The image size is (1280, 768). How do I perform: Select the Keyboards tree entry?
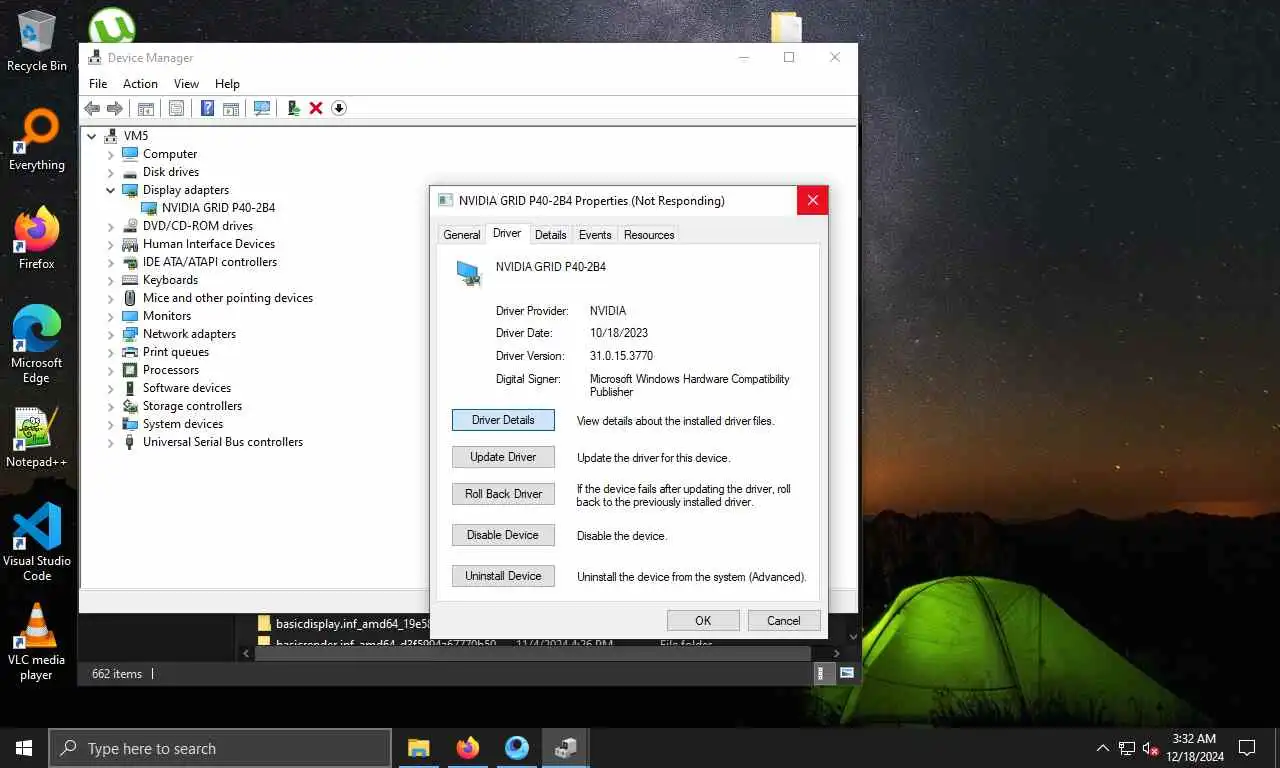pyautogui.click(x=170, y=280)
